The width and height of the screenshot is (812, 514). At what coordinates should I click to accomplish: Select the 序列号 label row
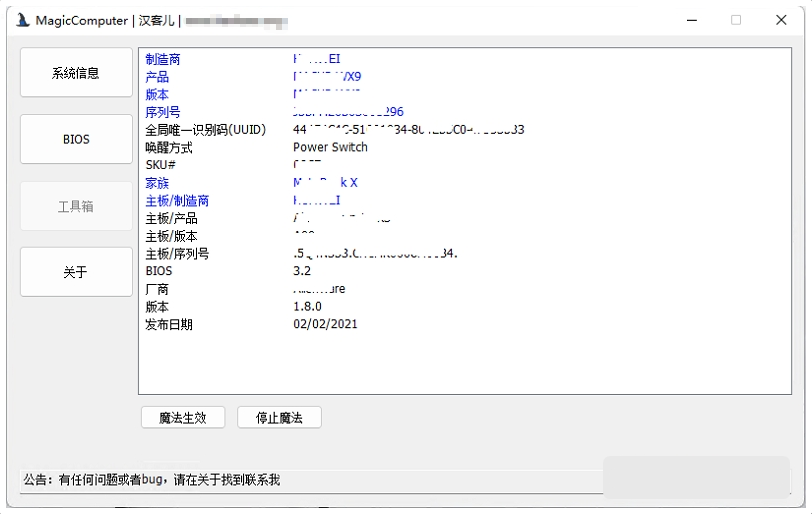[163, 112]
